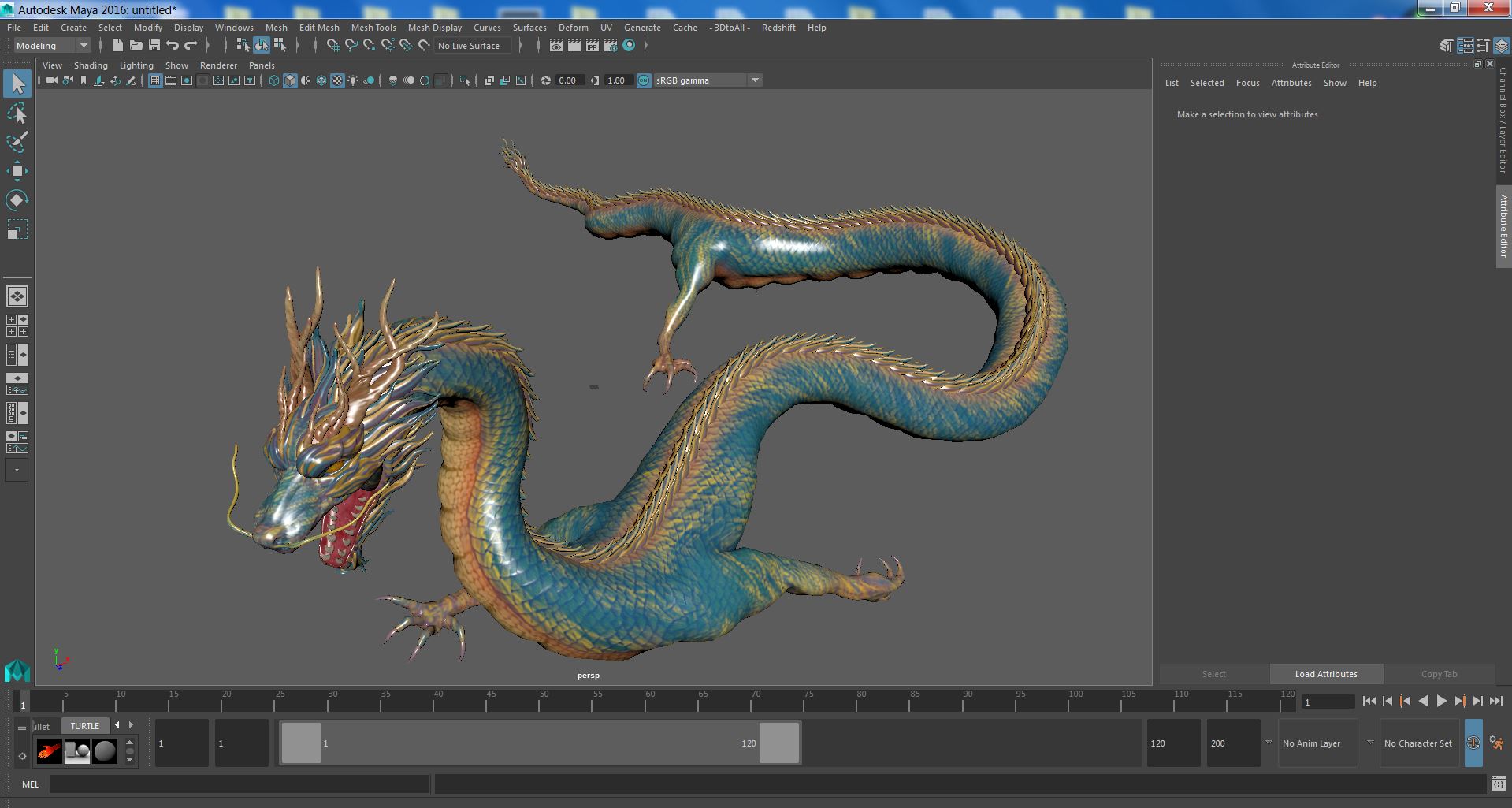
Task: Click the range slider left handle
Action: click(301, 743)
